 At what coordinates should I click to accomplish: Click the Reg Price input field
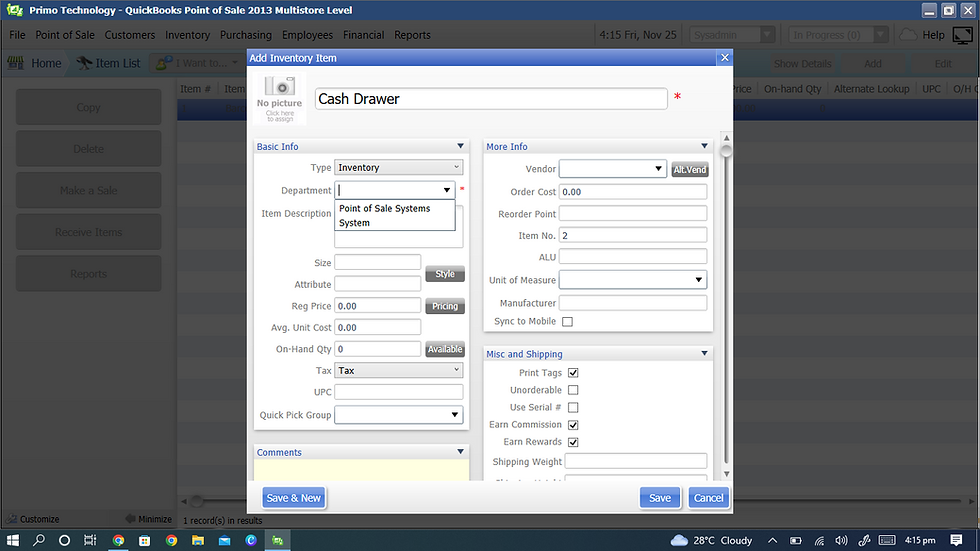click(x=378, y=306)
